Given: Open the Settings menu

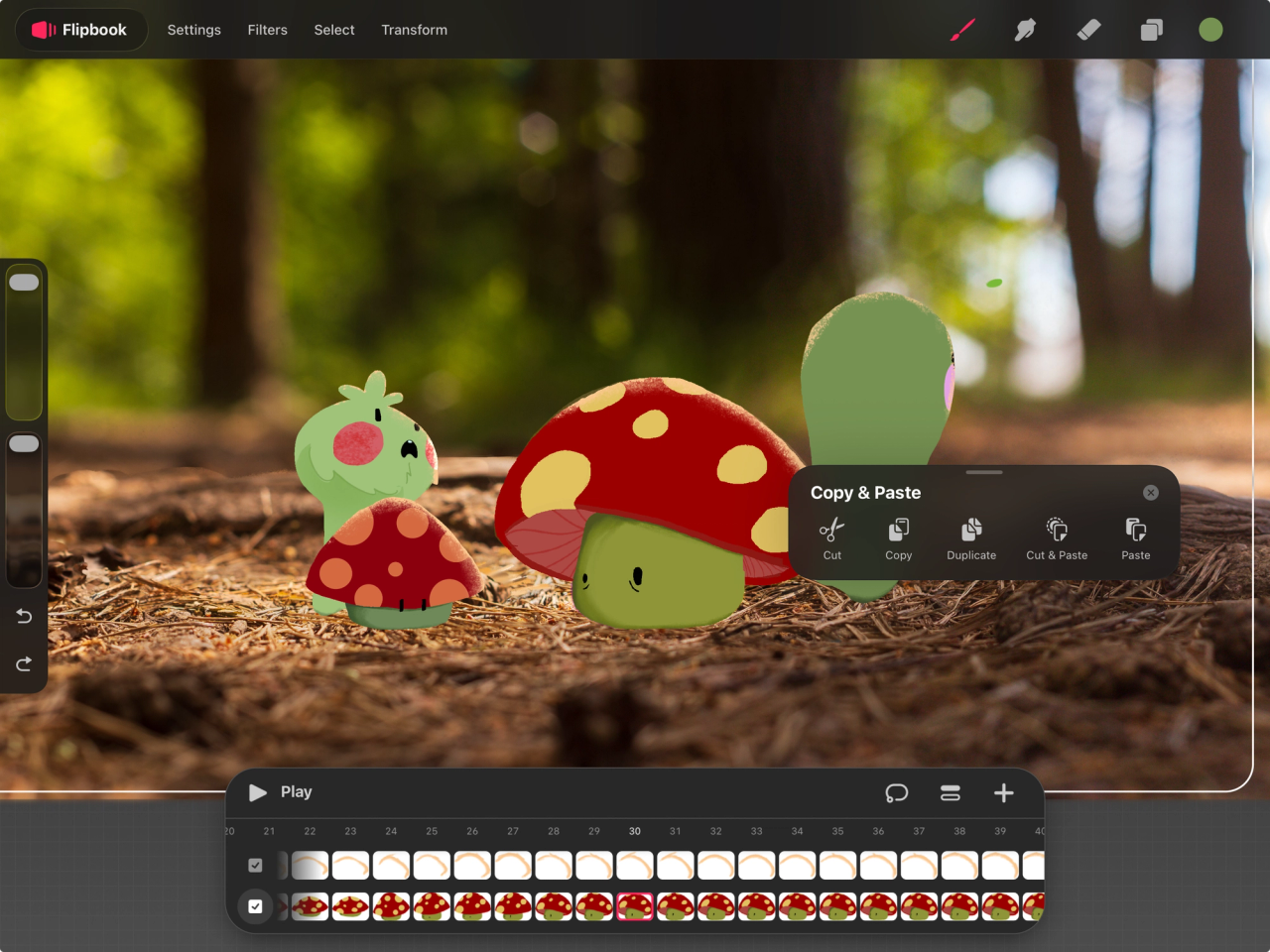Looking at the screenshot, I should pos(193,30).
